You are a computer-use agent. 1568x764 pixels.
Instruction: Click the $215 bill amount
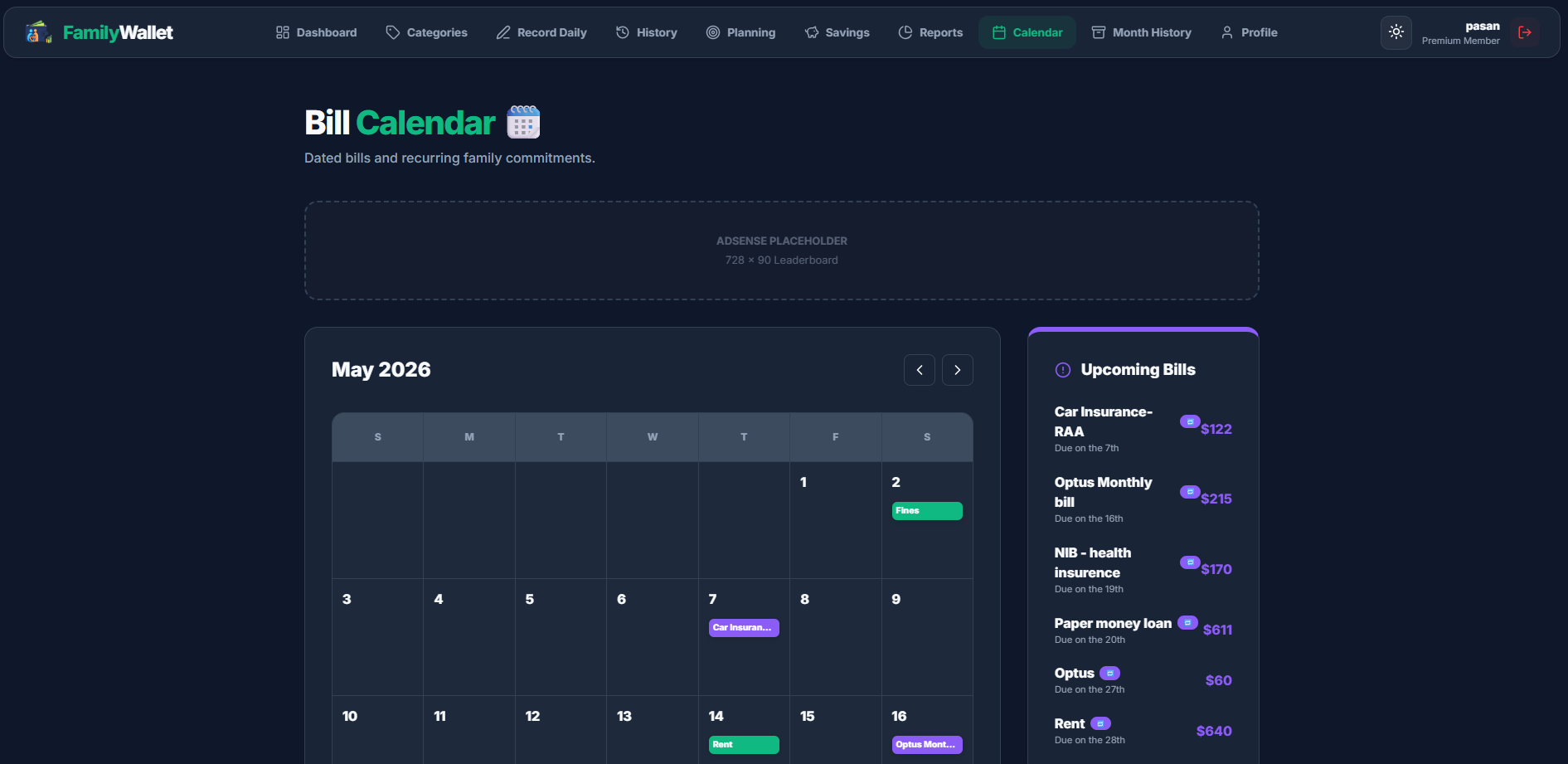click(x=1216, y=499)
